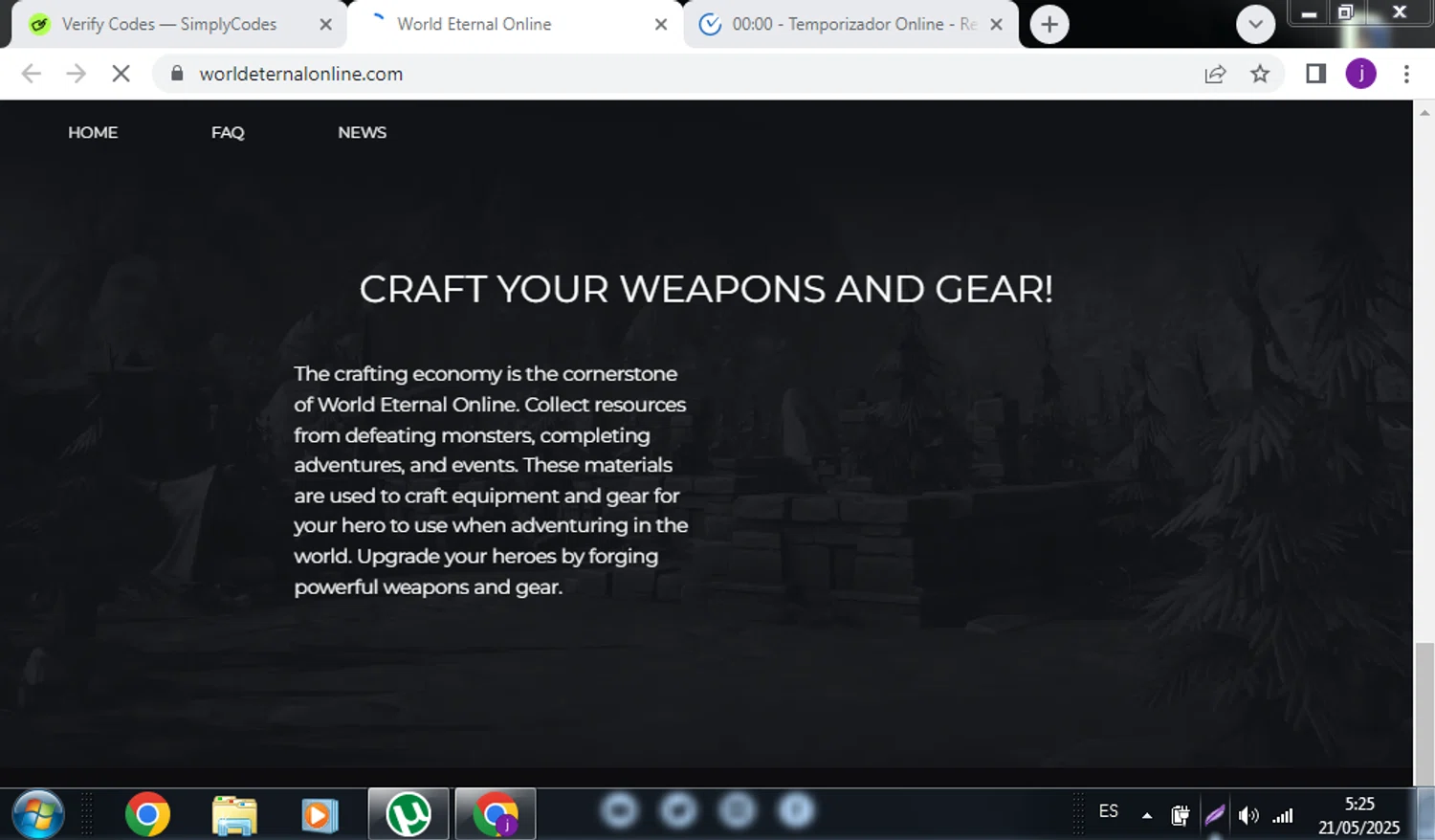Image resolution: width=1435 pixels, height=840 pixels.
Task: Open the purple profile avatar
Action: tap(1360, 74)
